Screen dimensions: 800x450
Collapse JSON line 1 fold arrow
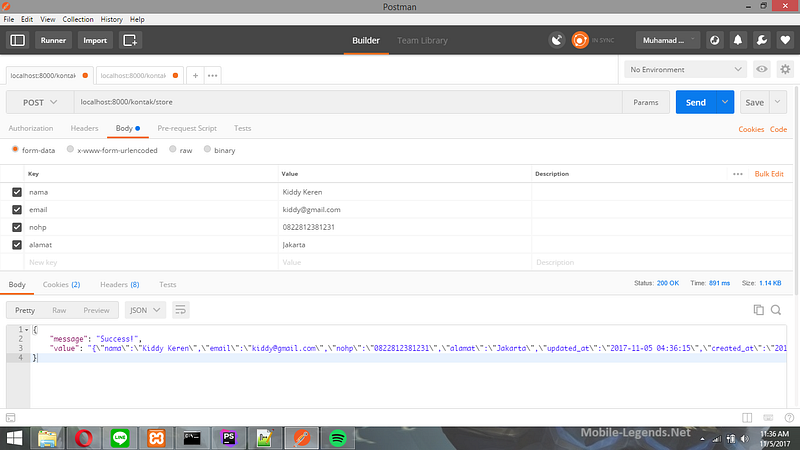(27, 330)
